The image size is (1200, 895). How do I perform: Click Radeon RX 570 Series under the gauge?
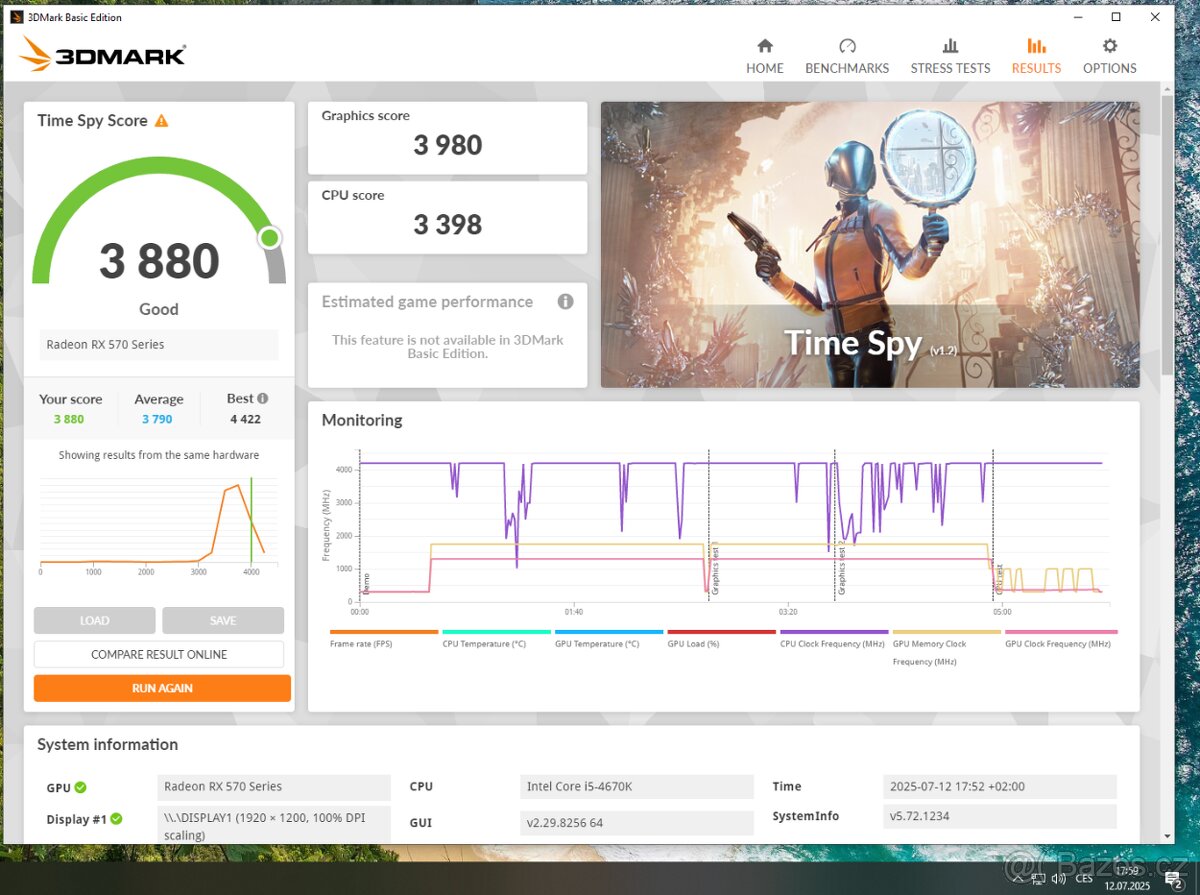159,345
